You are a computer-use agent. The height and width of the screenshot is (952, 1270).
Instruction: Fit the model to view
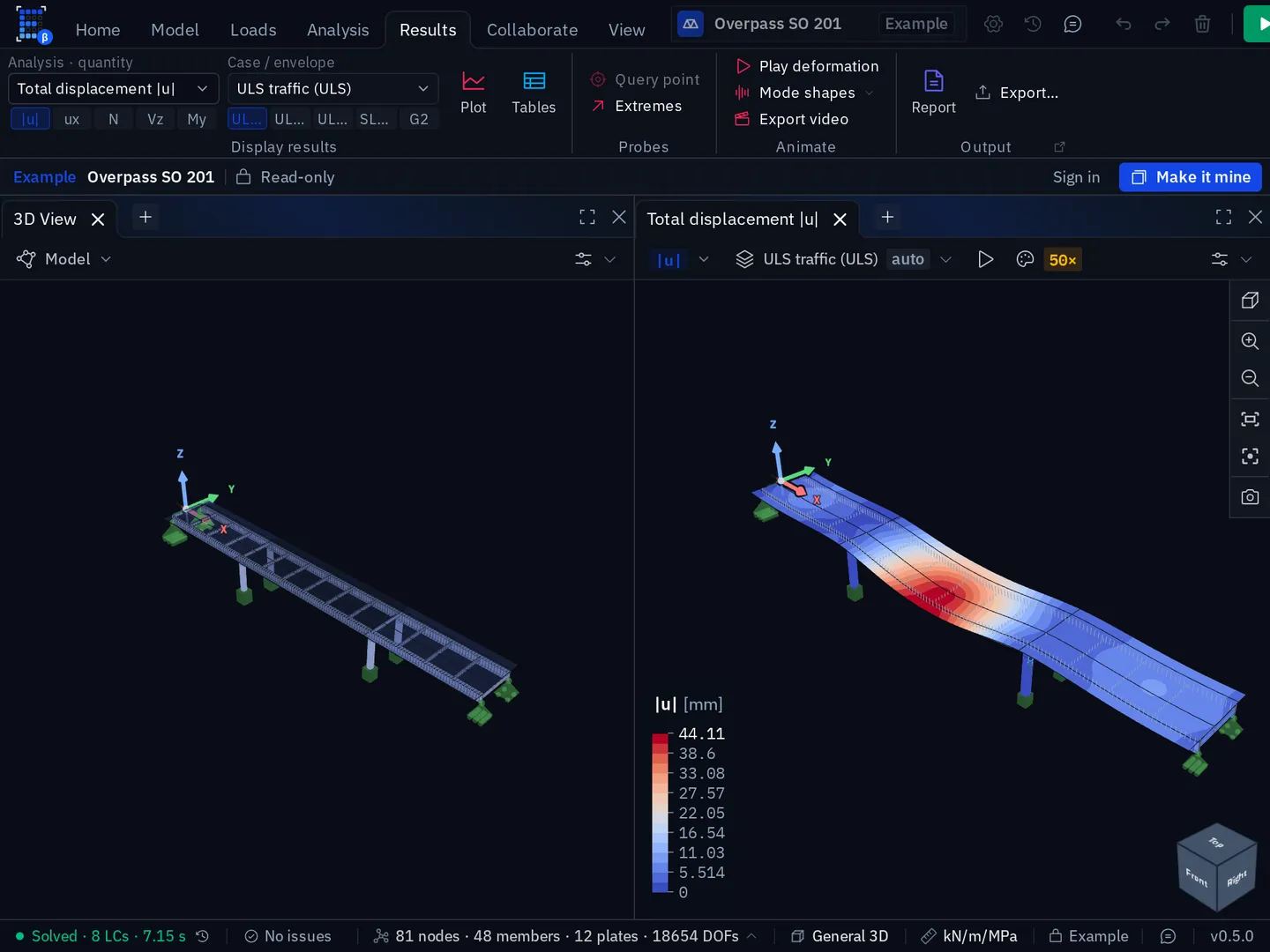click(1250, 419)
